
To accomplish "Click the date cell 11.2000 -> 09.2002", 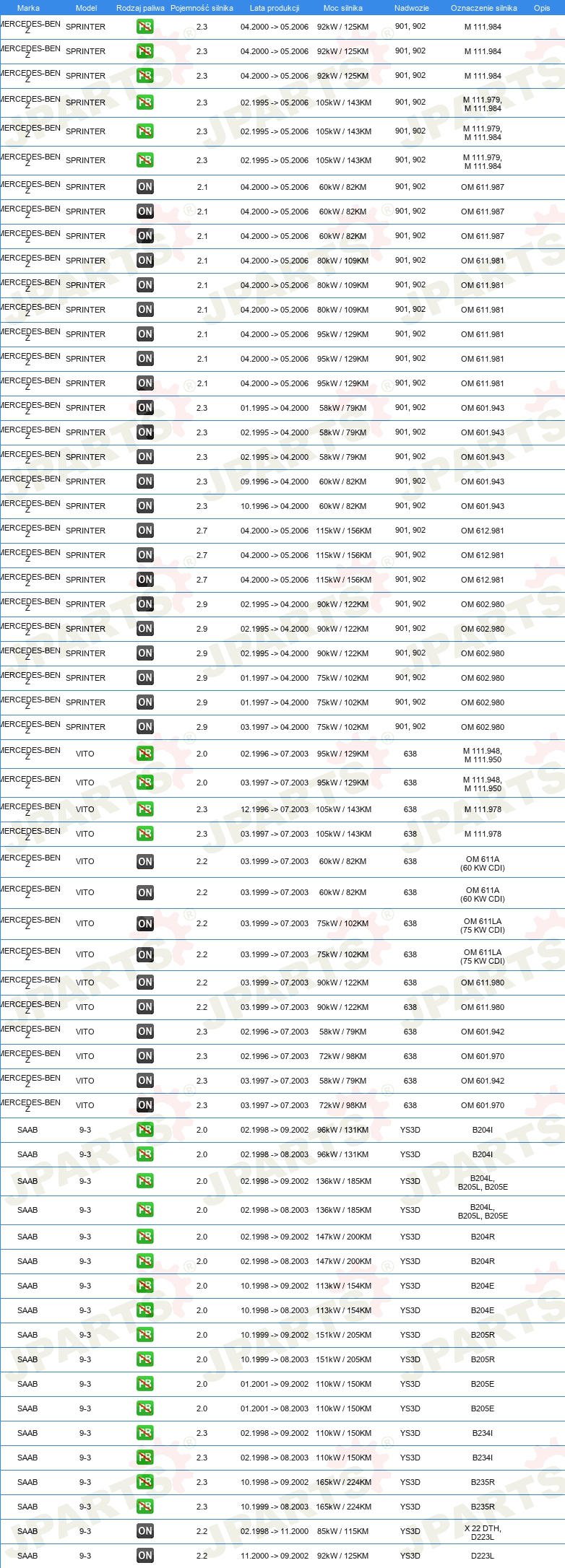I will point(275,1556).
